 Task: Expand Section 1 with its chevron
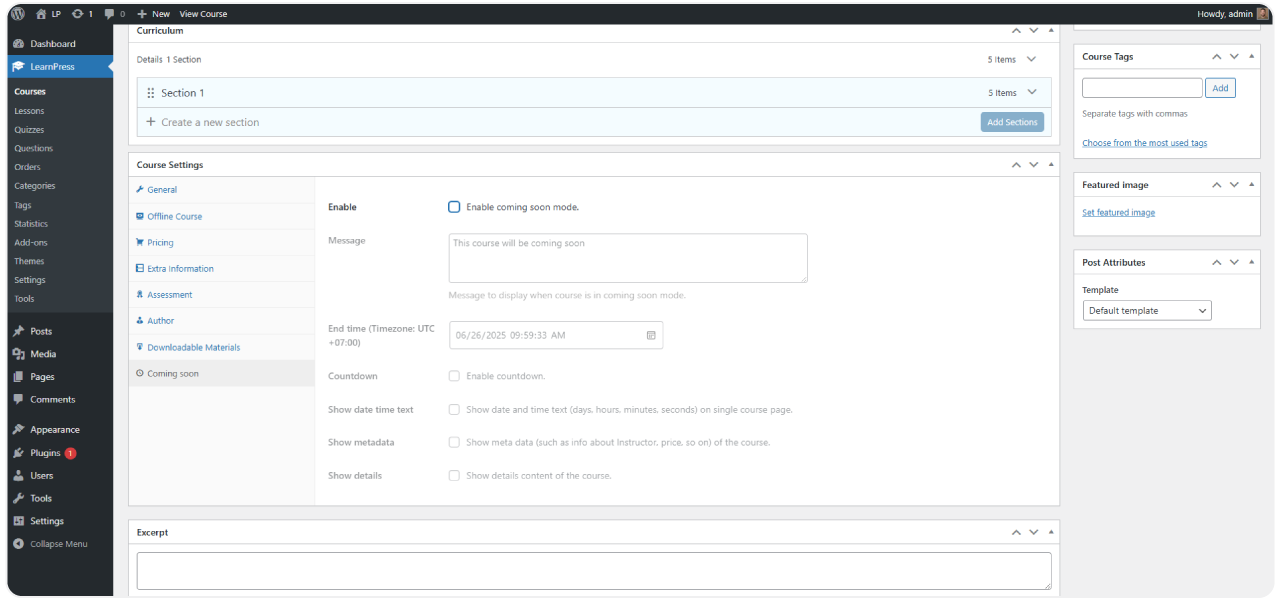pyautogui.click(x=1032, y=93)
